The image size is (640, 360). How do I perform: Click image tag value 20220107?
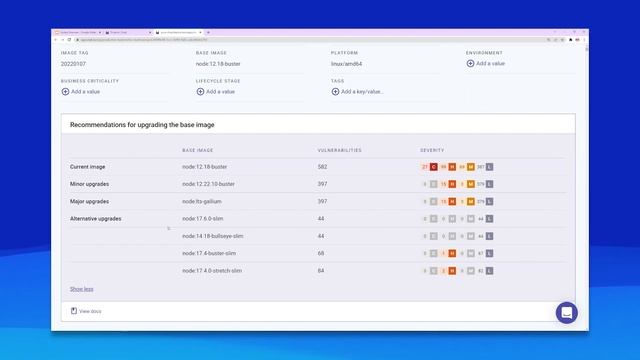tap(73, 64)
